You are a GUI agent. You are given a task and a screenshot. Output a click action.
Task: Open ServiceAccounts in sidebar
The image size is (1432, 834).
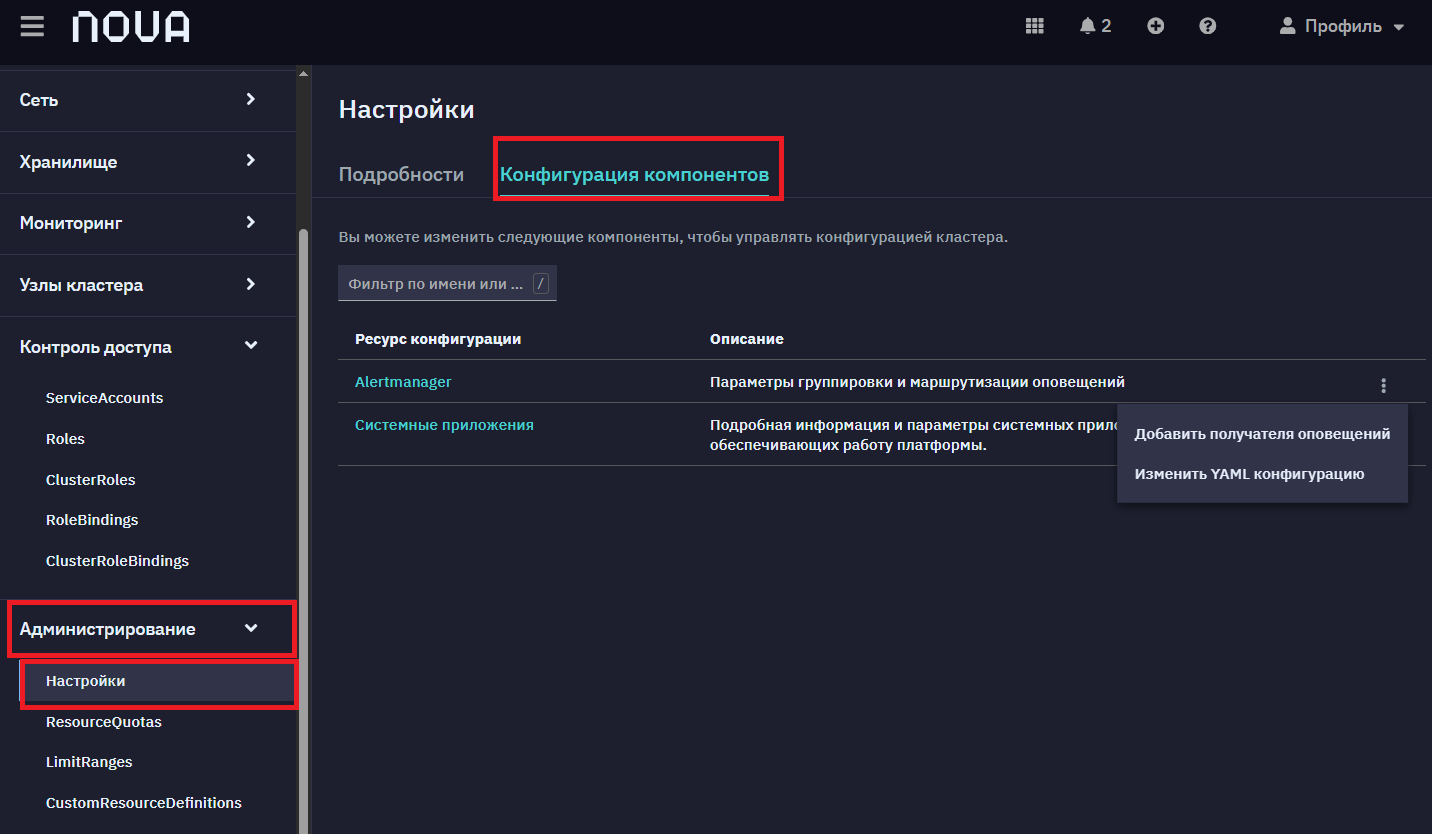104,398
